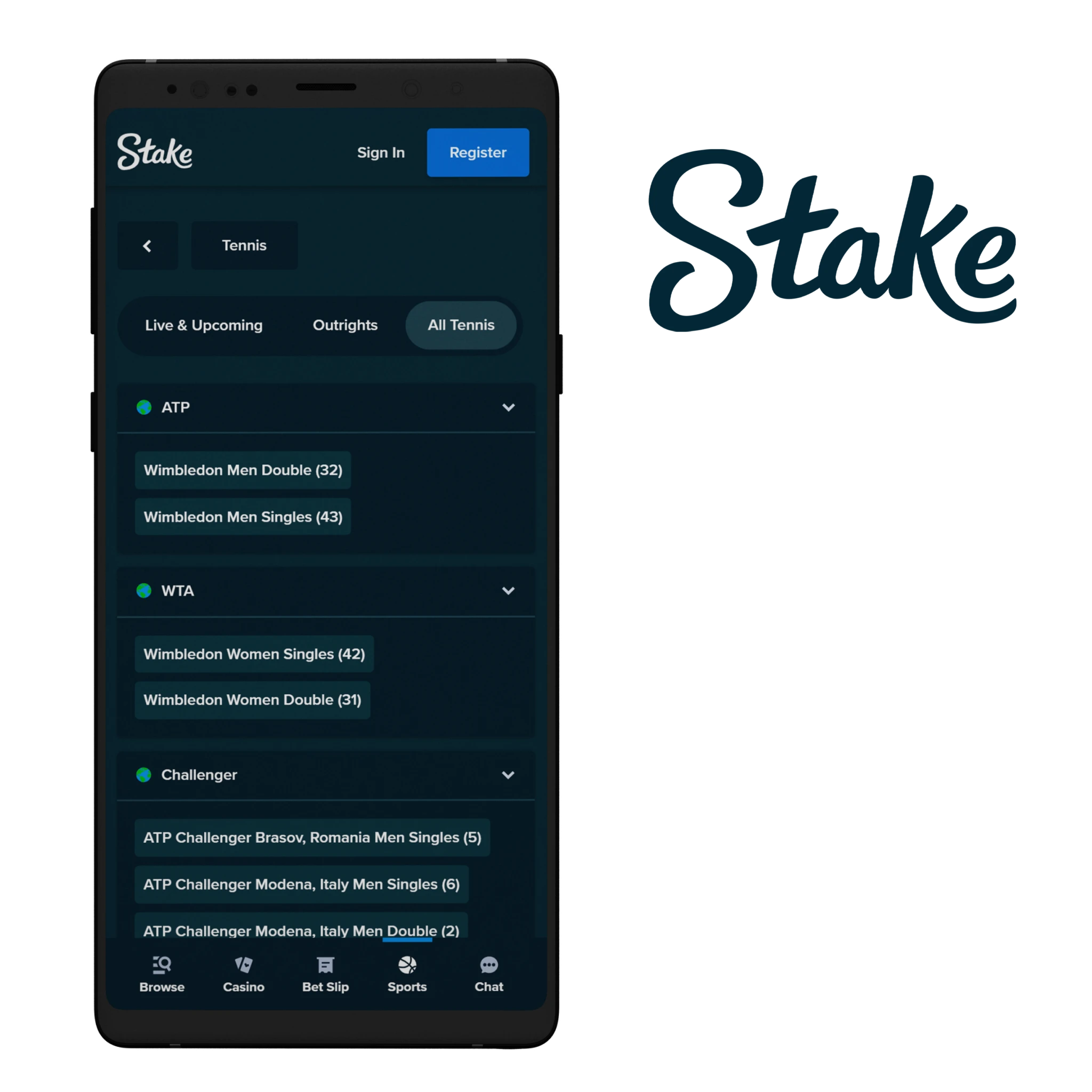Viewport: 1092px width, 1092px height.
Task: Select the Outrights tab
Action: 343,324
